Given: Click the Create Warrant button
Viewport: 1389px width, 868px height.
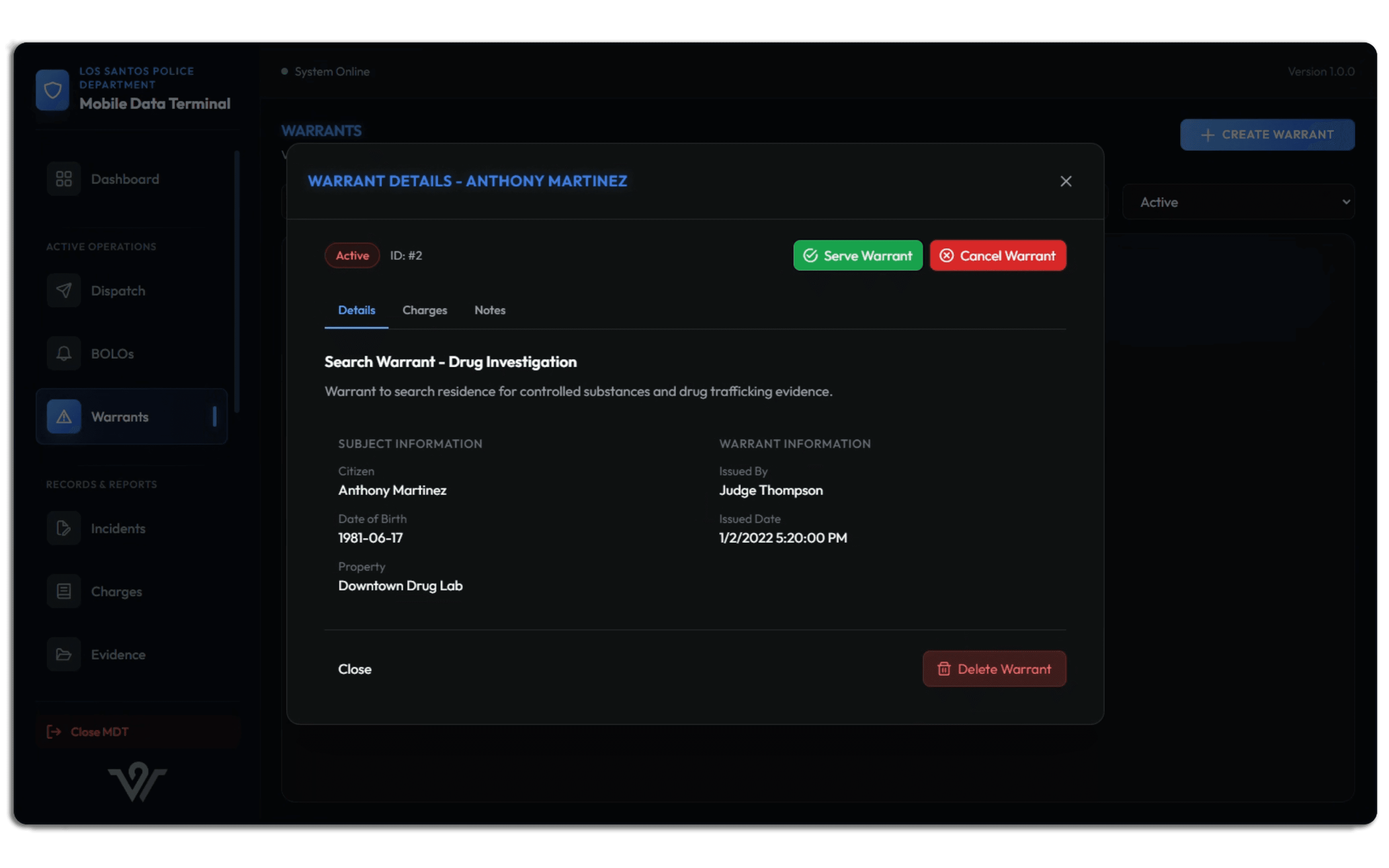Looking at the screenshot, I should (1267, 135).
